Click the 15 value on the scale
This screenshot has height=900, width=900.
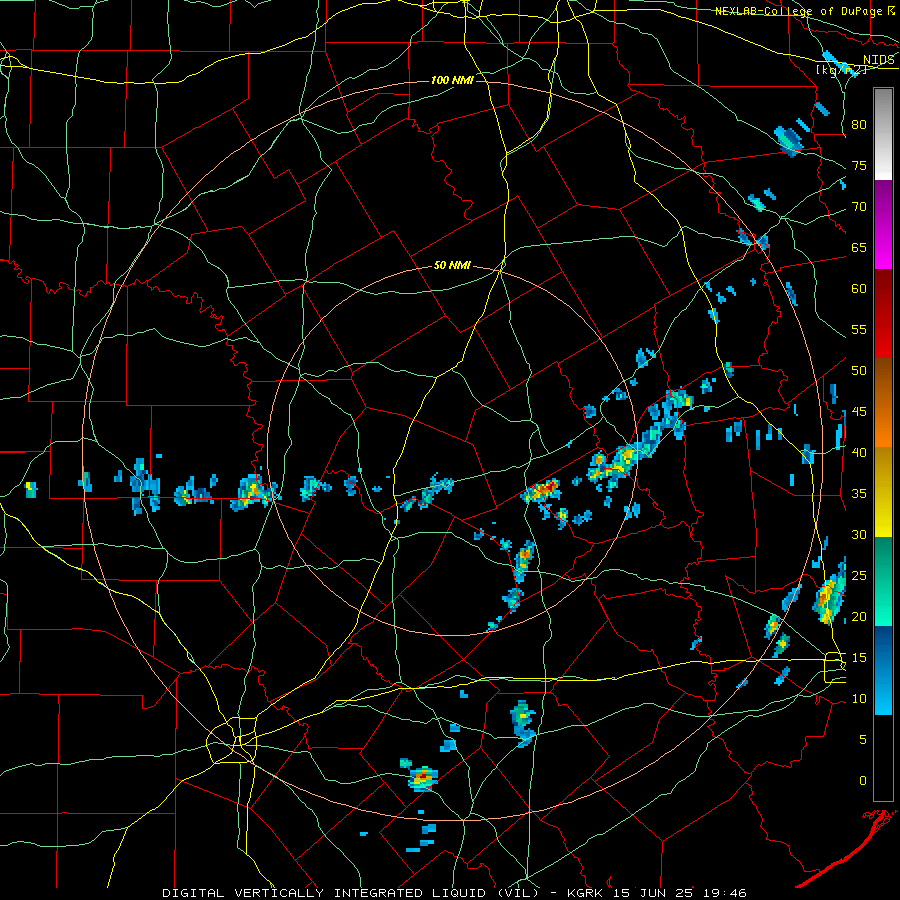(x=859, y=658)
